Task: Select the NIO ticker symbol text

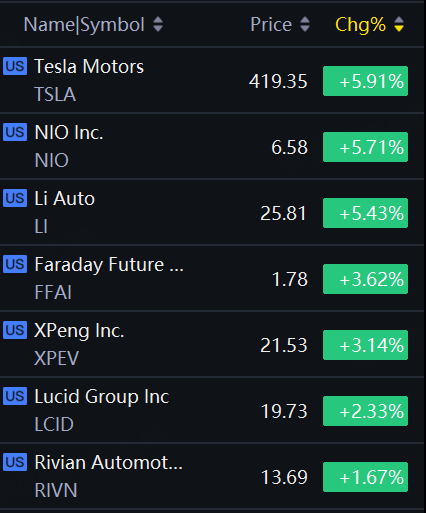Action: pyautogui.click(x=52, y=160)
